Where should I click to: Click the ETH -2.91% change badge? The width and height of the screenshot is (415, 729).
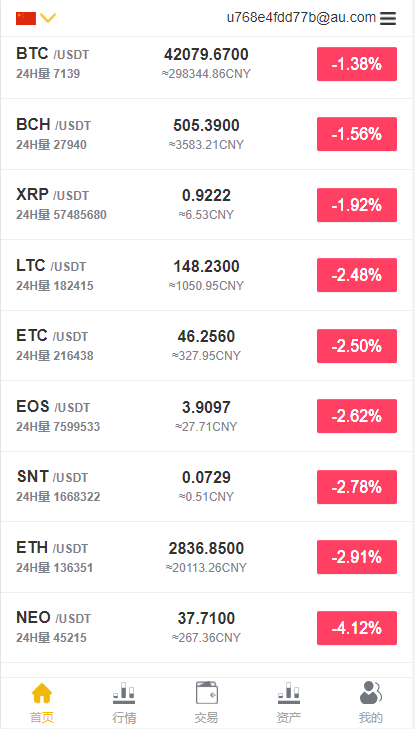coord(357,557)
